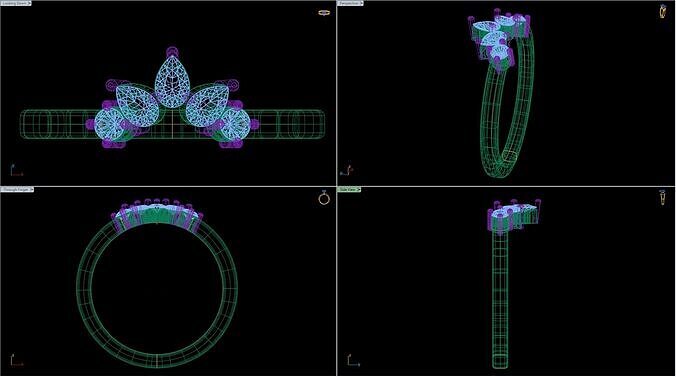Click the axis indicator in Through Finger viewport
The width and height of the screenshot is (676, 377).
coord(16,360)
